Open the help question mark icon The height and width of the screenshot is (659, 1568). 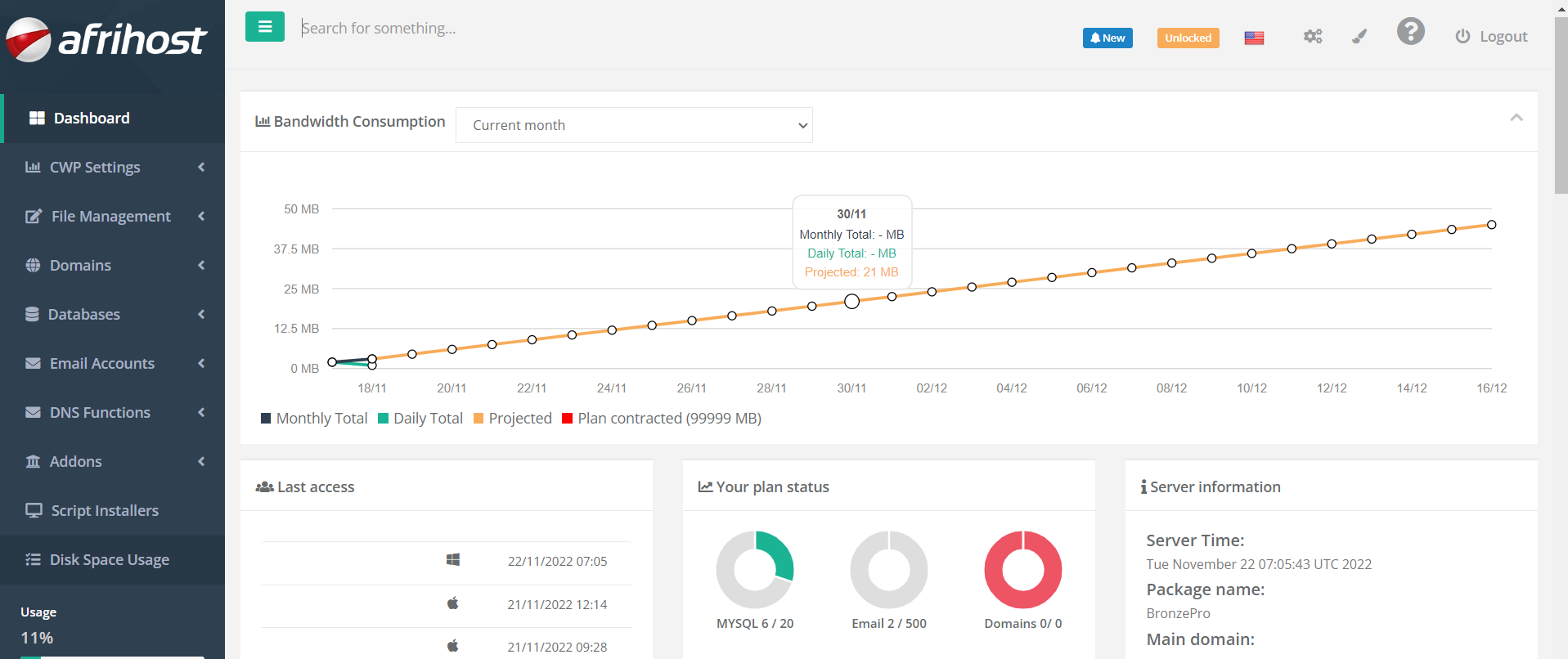(1410, 32)
